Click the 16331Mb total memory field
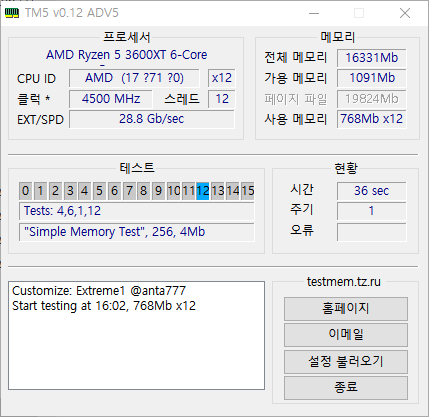The width and height of the screenshot is (429, 417). pos(372,58)
